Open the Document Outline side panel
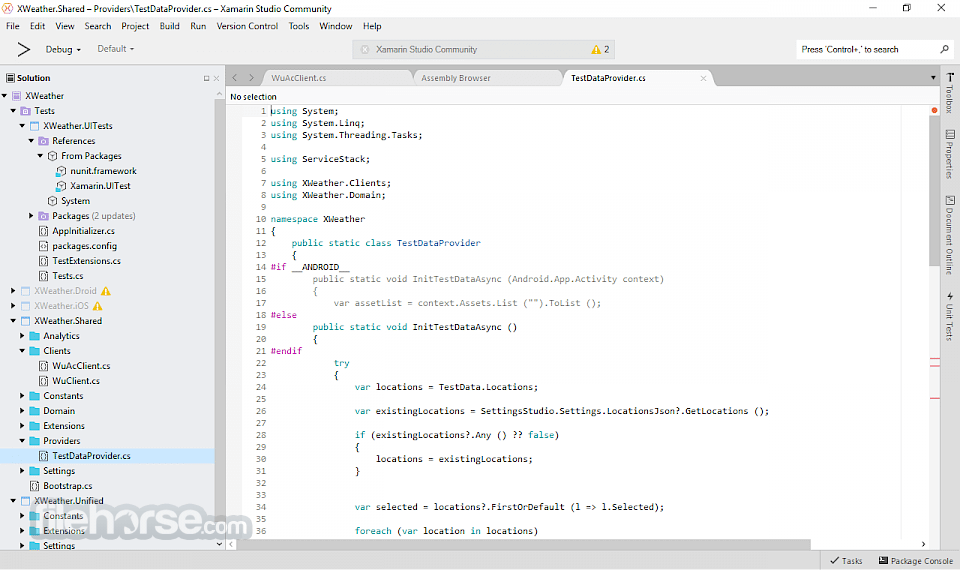Viewport: 960px width, 570px height. click(950, 235)
